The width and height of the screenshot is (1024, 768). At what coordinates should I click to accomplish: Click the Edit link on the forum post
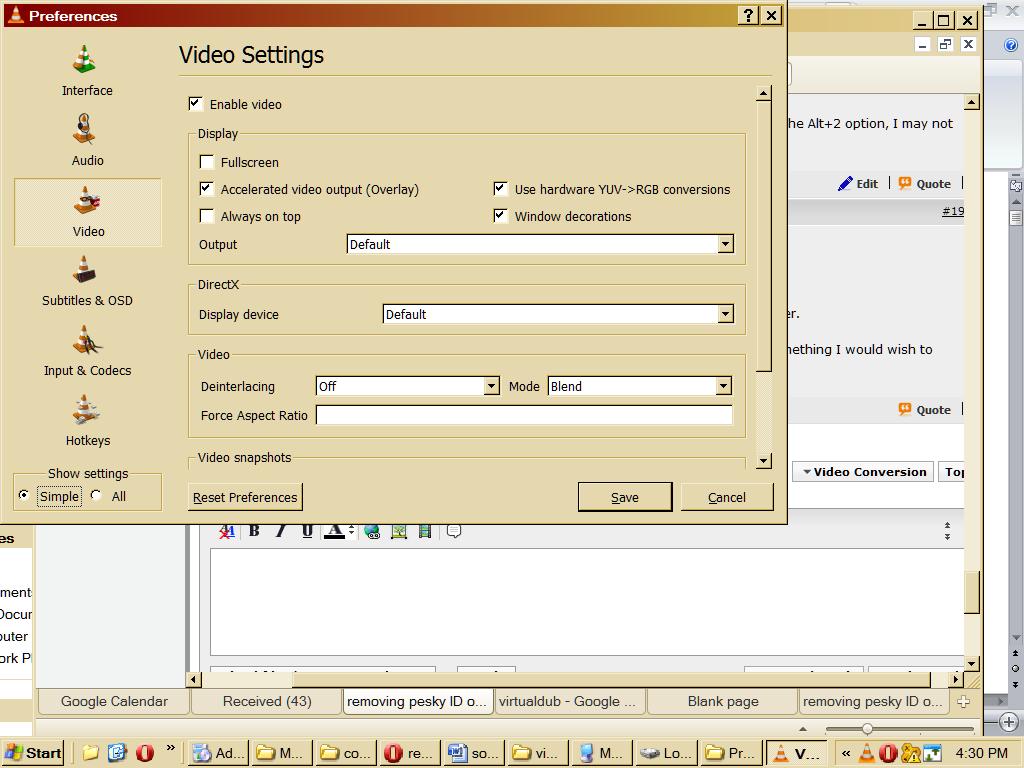(858, 184)
